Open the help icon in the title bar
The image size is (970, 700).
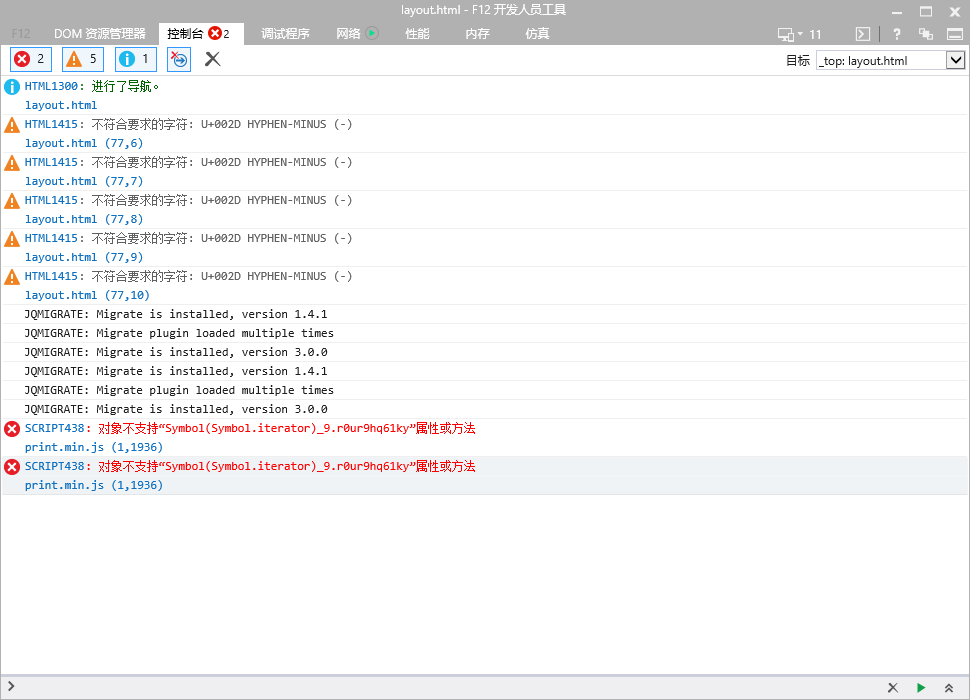tap(896, 33)
